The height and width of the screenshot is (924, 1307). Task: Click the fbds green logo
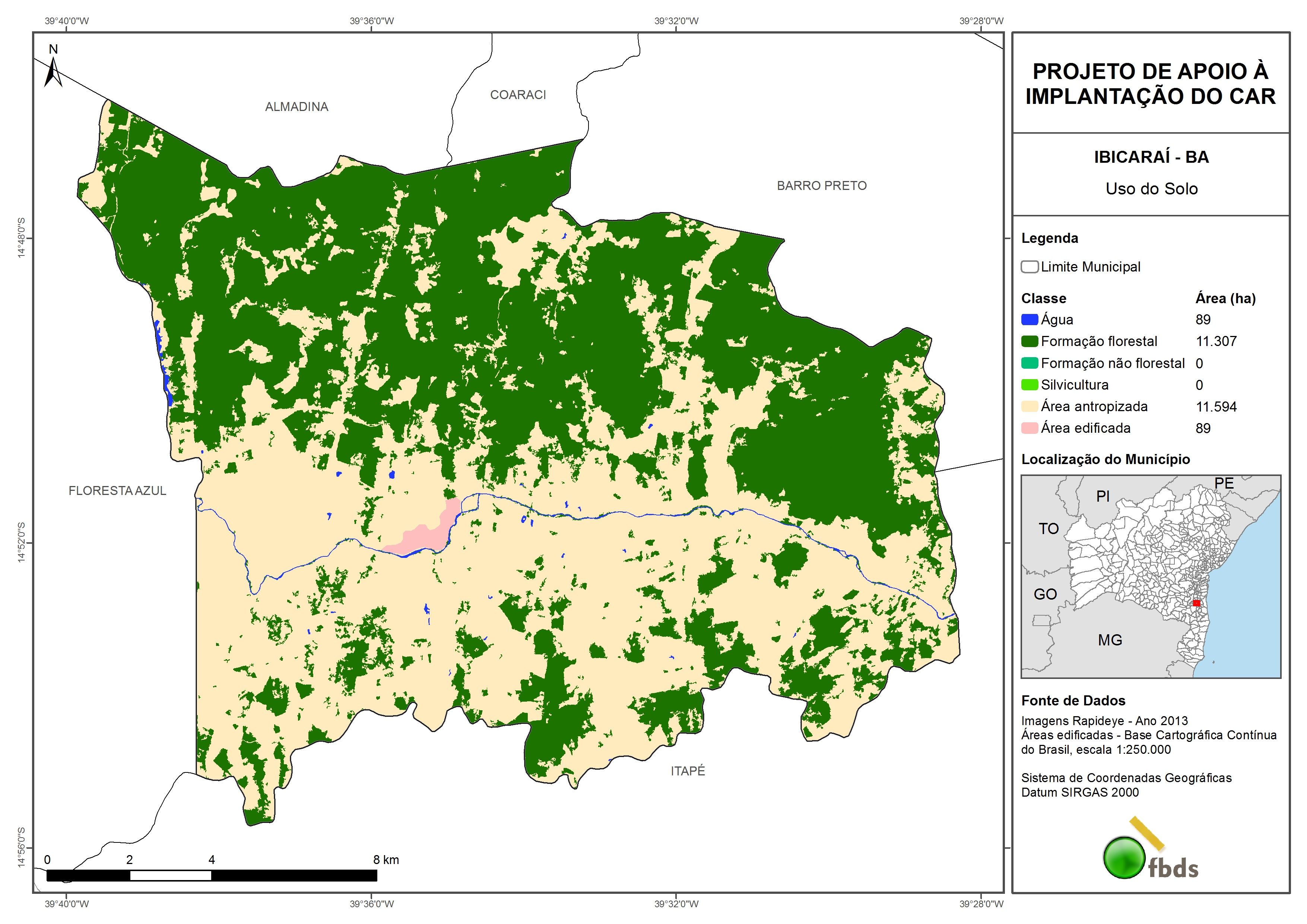point(1124,857)
